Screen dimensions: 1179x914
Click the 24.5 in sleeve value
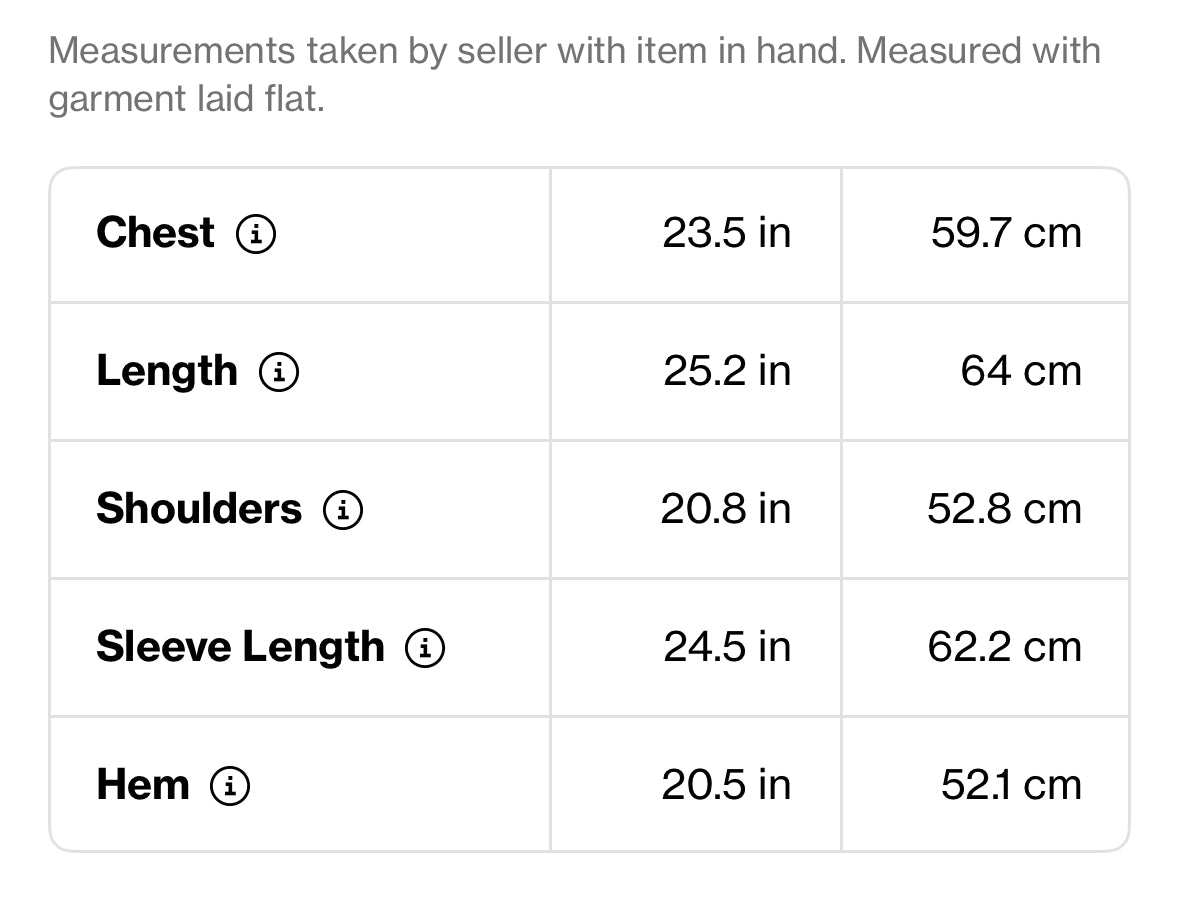coord(726,647)
